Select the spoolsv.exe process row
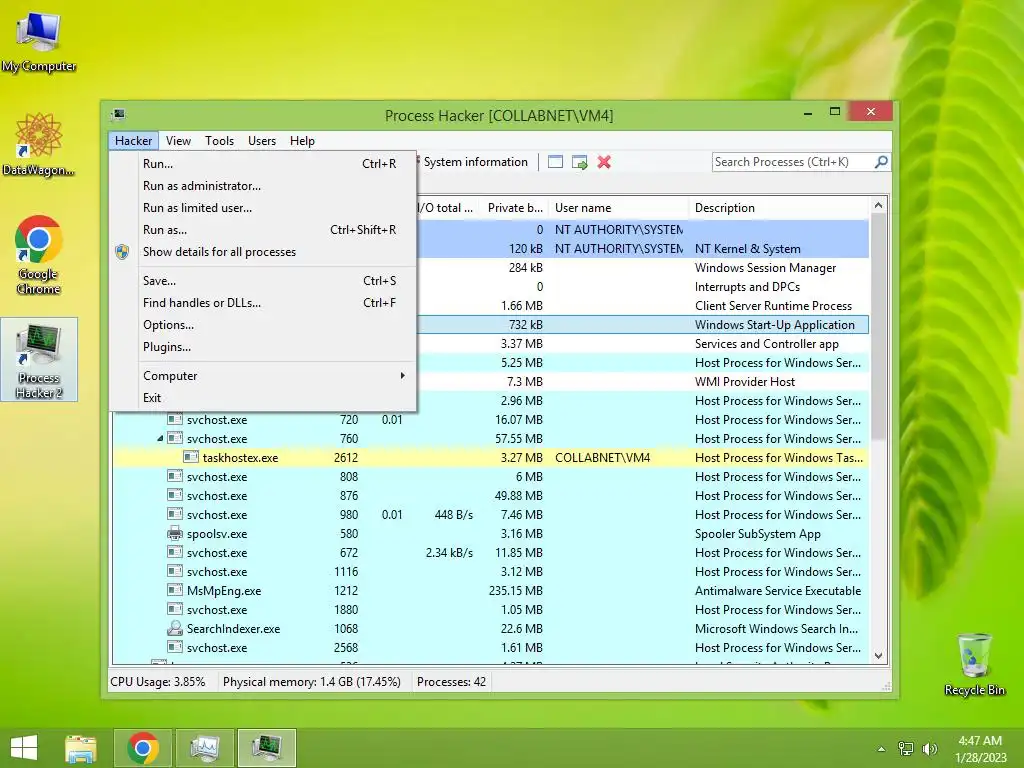The width and height of the screenshot is (1024, 768). tap(491, 534)
